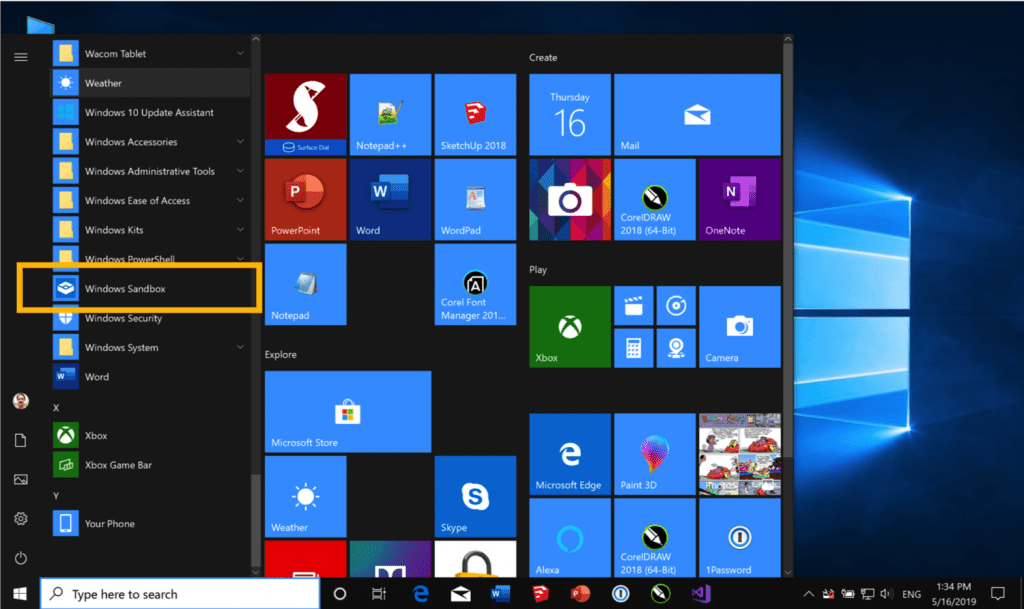Screen dimensions: 1024x609
Task: Open the comic strip Photos tile
Action: (x=740, y=454)
